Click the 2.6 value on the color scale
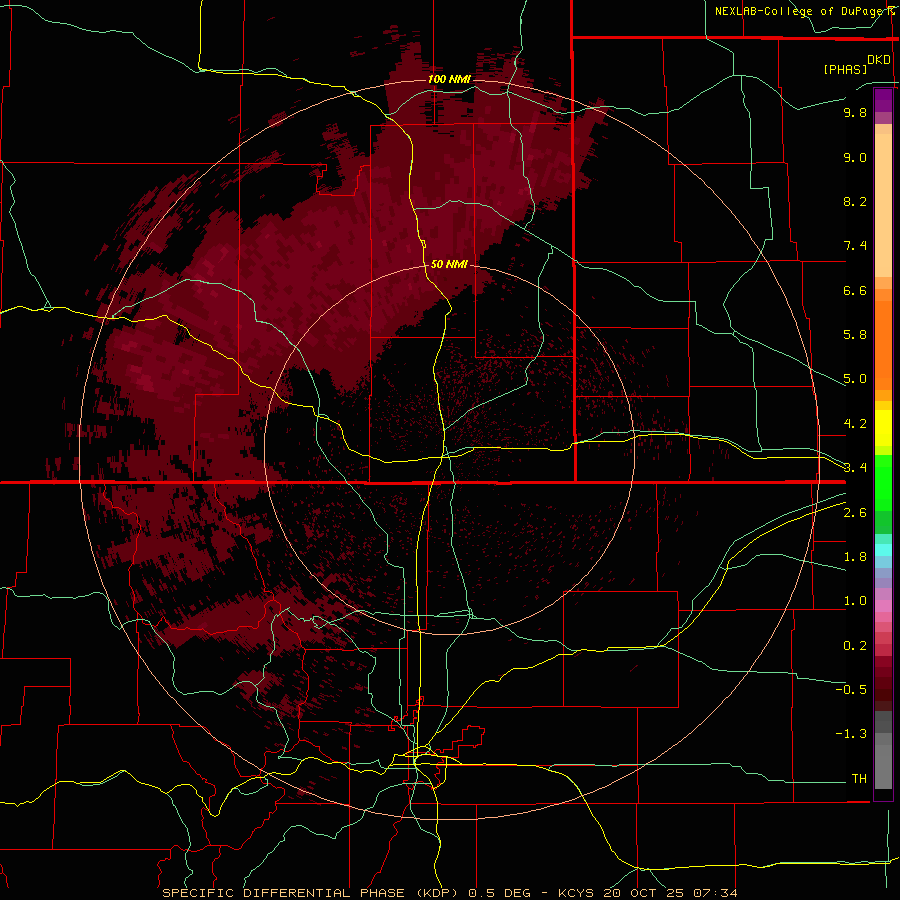Screen dimensions: 900x900 tap(855, 513)
